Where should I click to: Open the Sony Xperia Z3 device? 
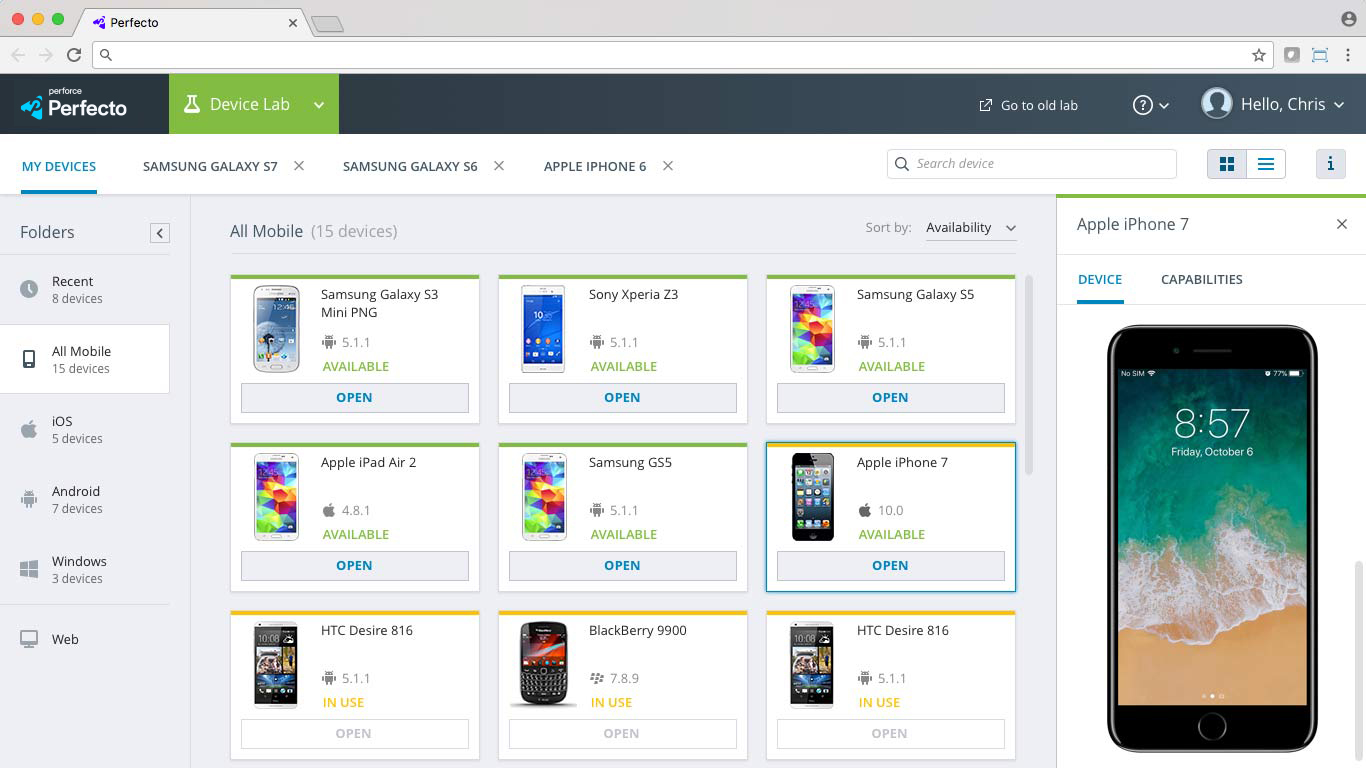point(622,397)
